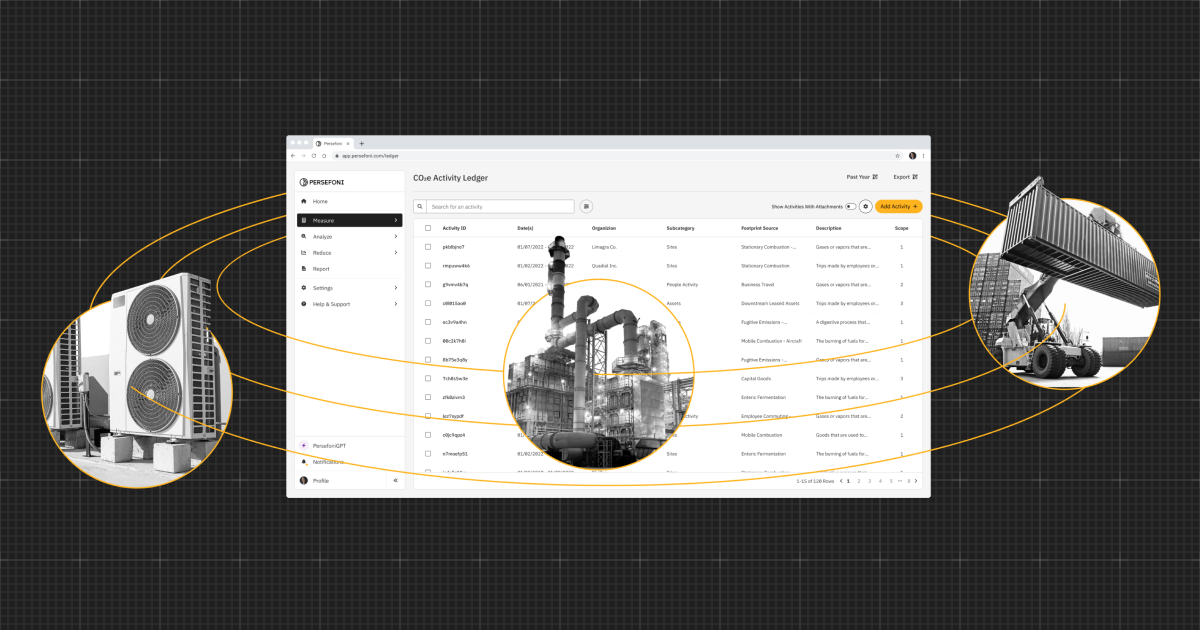Check the select-all checkbox in table header
The image size is (1200, 630).
[x=428, y=228]
